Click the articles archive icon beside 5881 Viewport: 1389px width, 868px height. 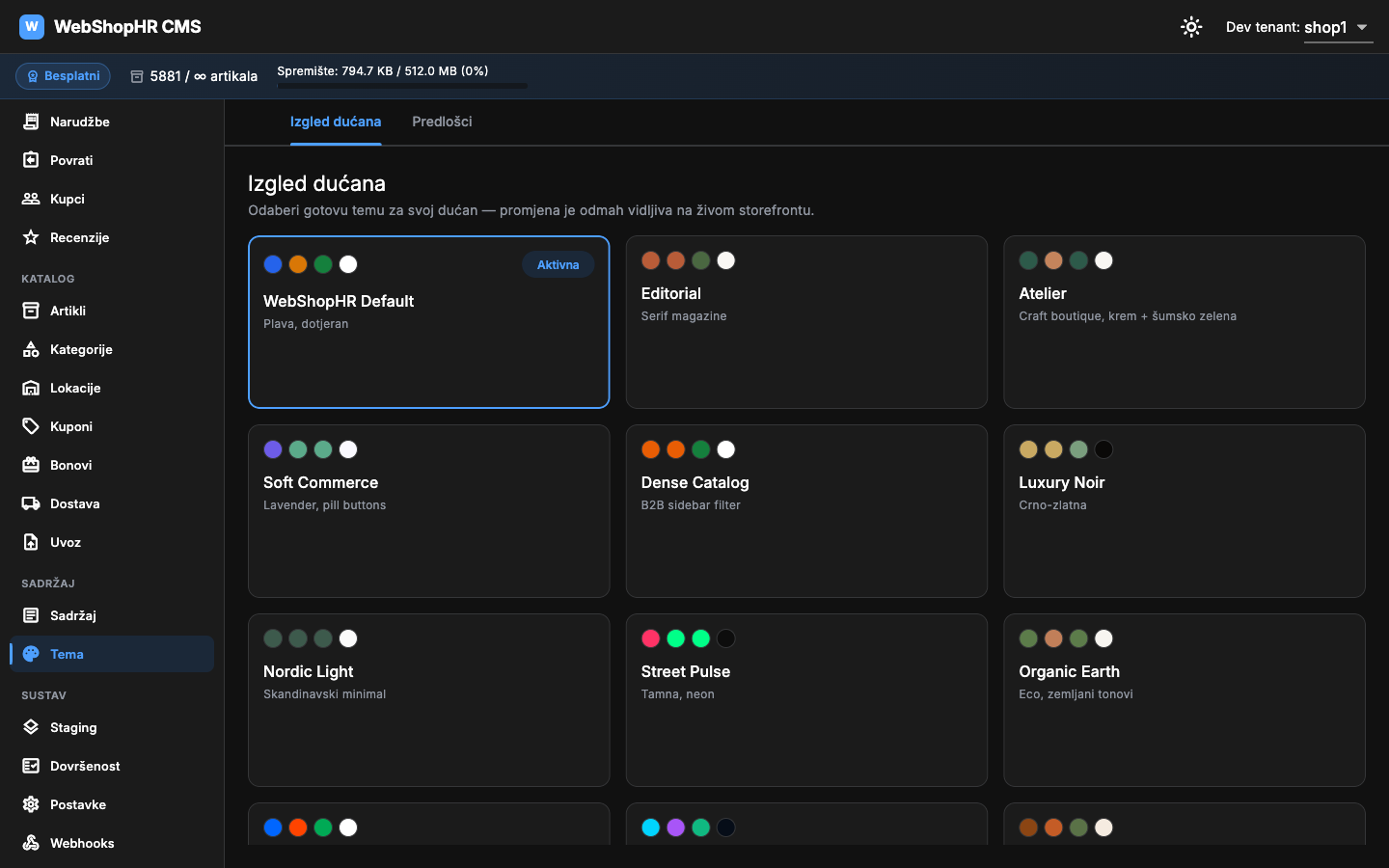tap(137, 76)
